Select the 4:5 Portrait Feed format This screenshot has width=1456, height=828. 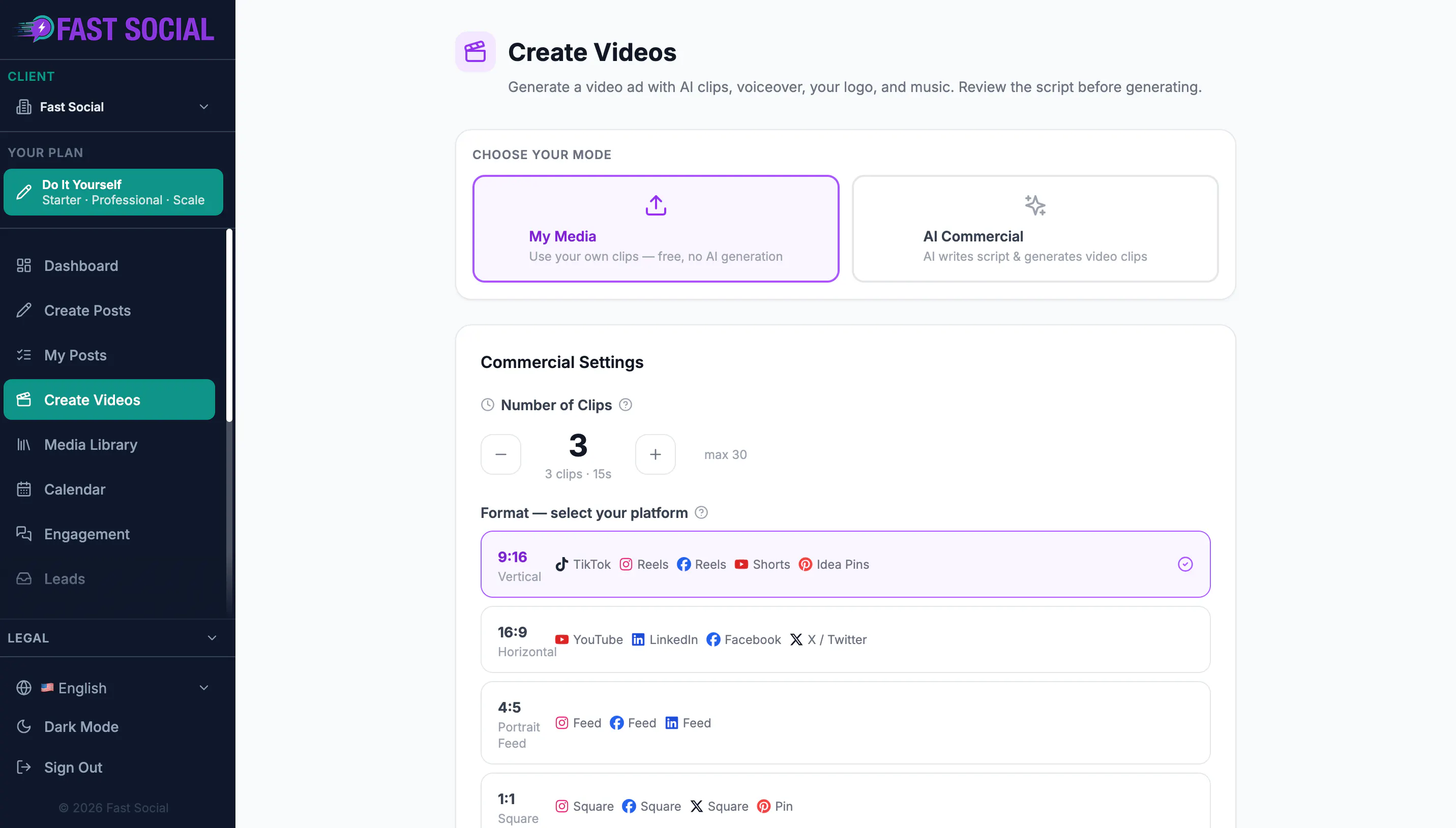pos(846,723)
